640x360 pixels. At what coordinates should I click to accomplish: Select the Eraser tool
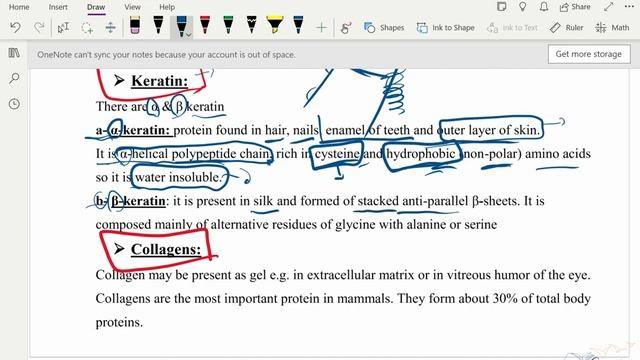click(x=135, y=25)
